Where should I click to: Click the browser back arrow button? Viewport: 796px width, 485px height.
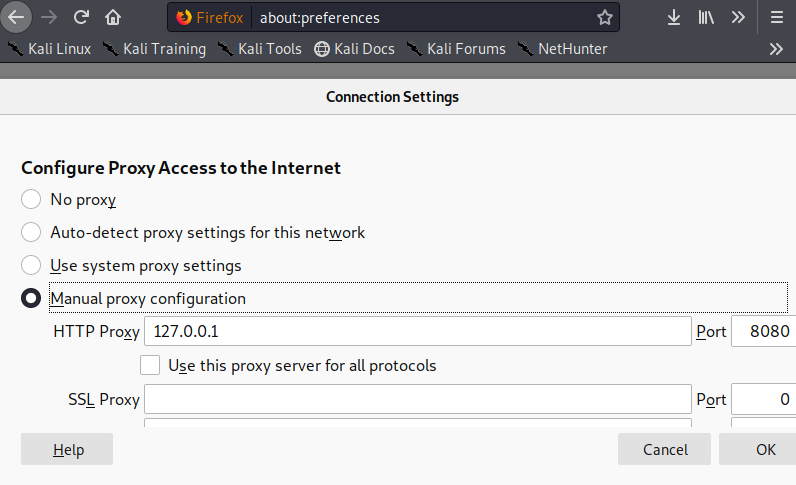coord(18,17)
